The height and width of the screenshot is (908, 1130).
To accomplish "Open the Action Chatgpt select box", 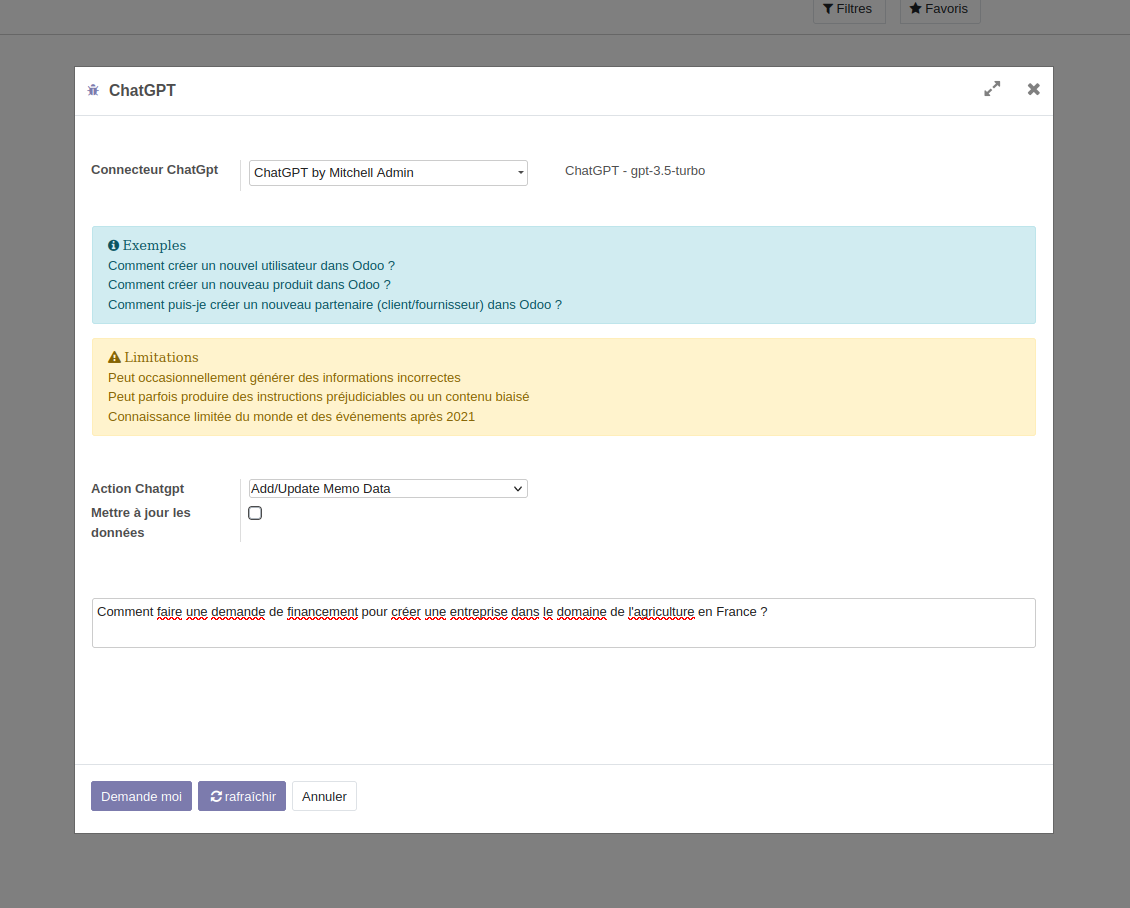I will pyautogui.click(x=388, y=489).
